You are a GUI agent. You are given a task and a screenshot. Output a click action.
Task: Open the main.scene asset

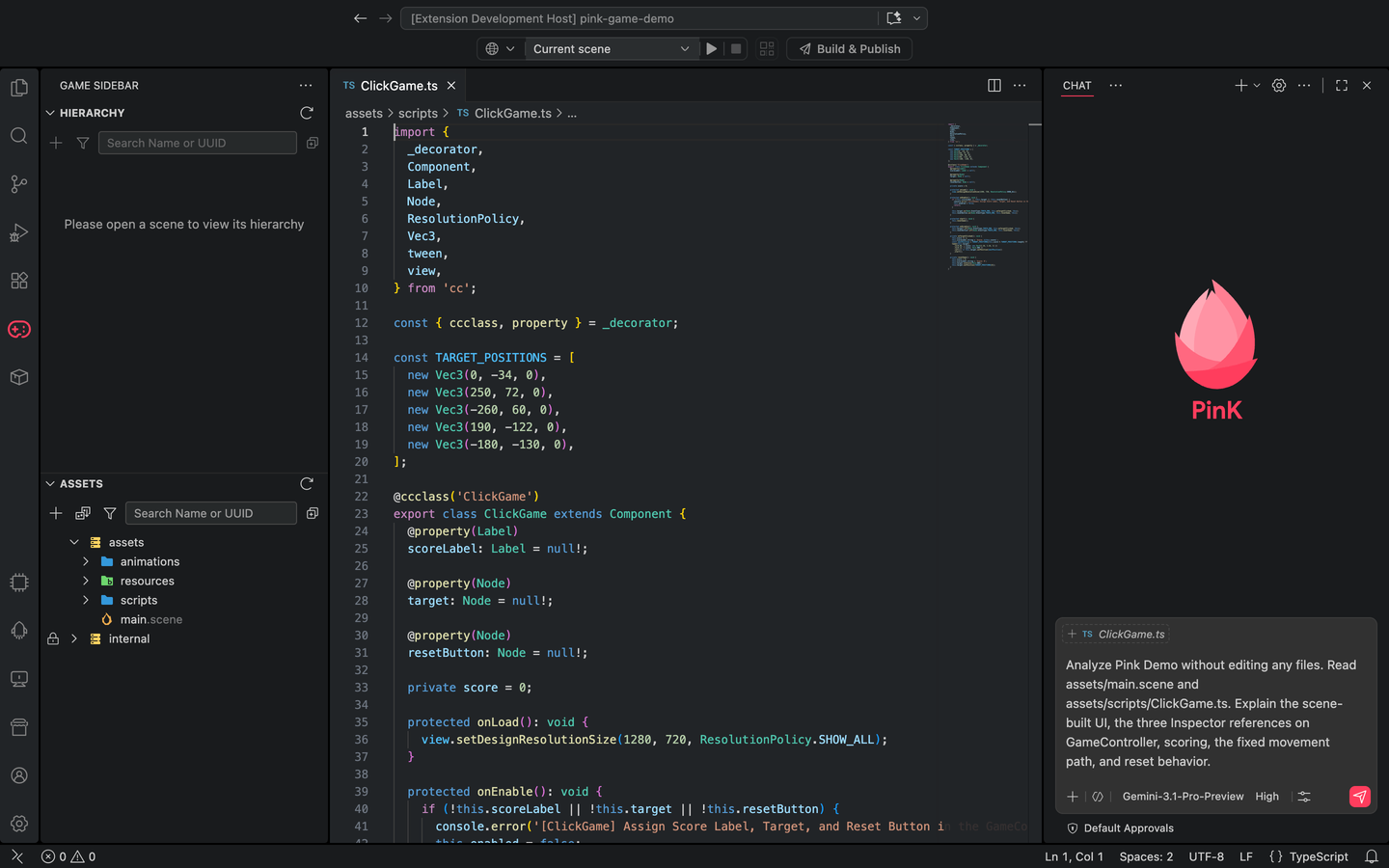[151, 619]
